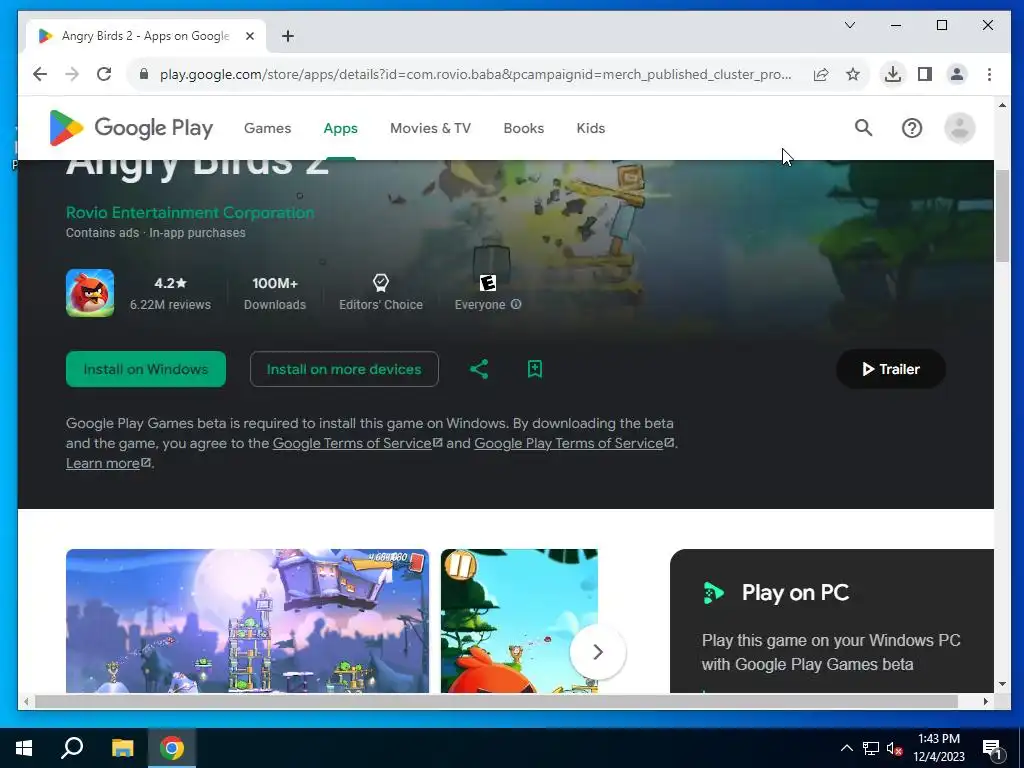Click Install on Windows button
The height and width of the screenshot is (768, 1024).
pyautogui.click(x=146, y=369)
